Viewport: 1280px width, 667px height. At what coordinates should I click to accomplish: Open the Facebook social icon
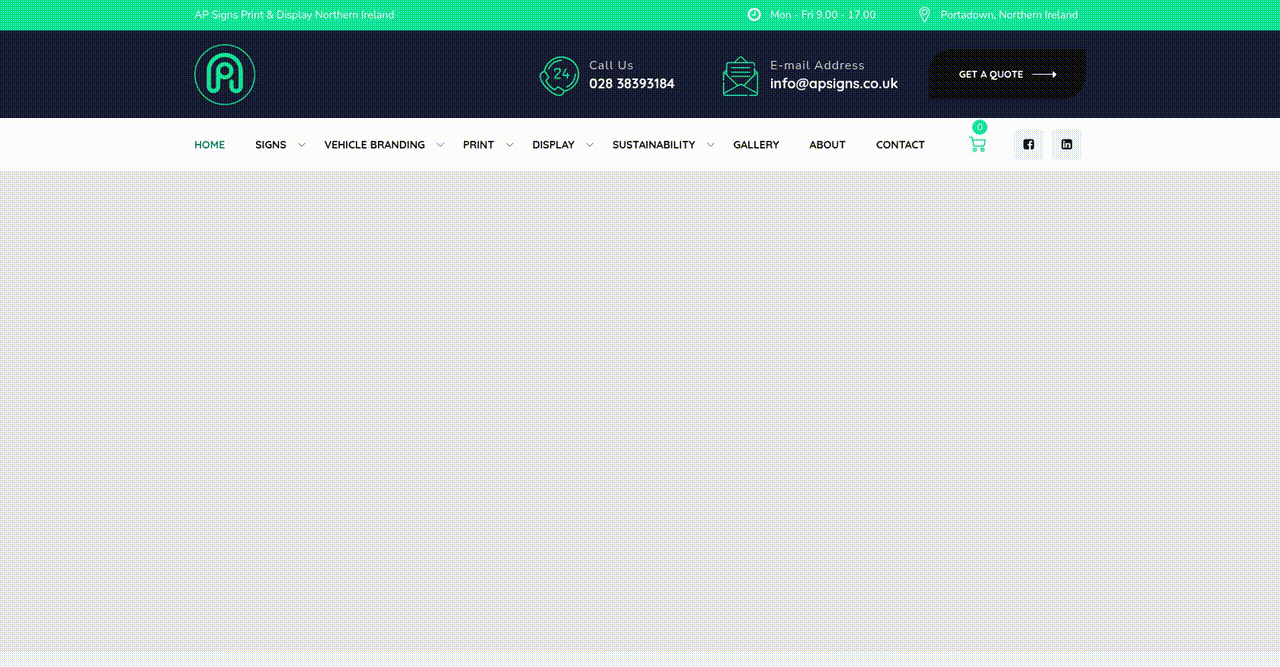click(x=1029, y=145)
